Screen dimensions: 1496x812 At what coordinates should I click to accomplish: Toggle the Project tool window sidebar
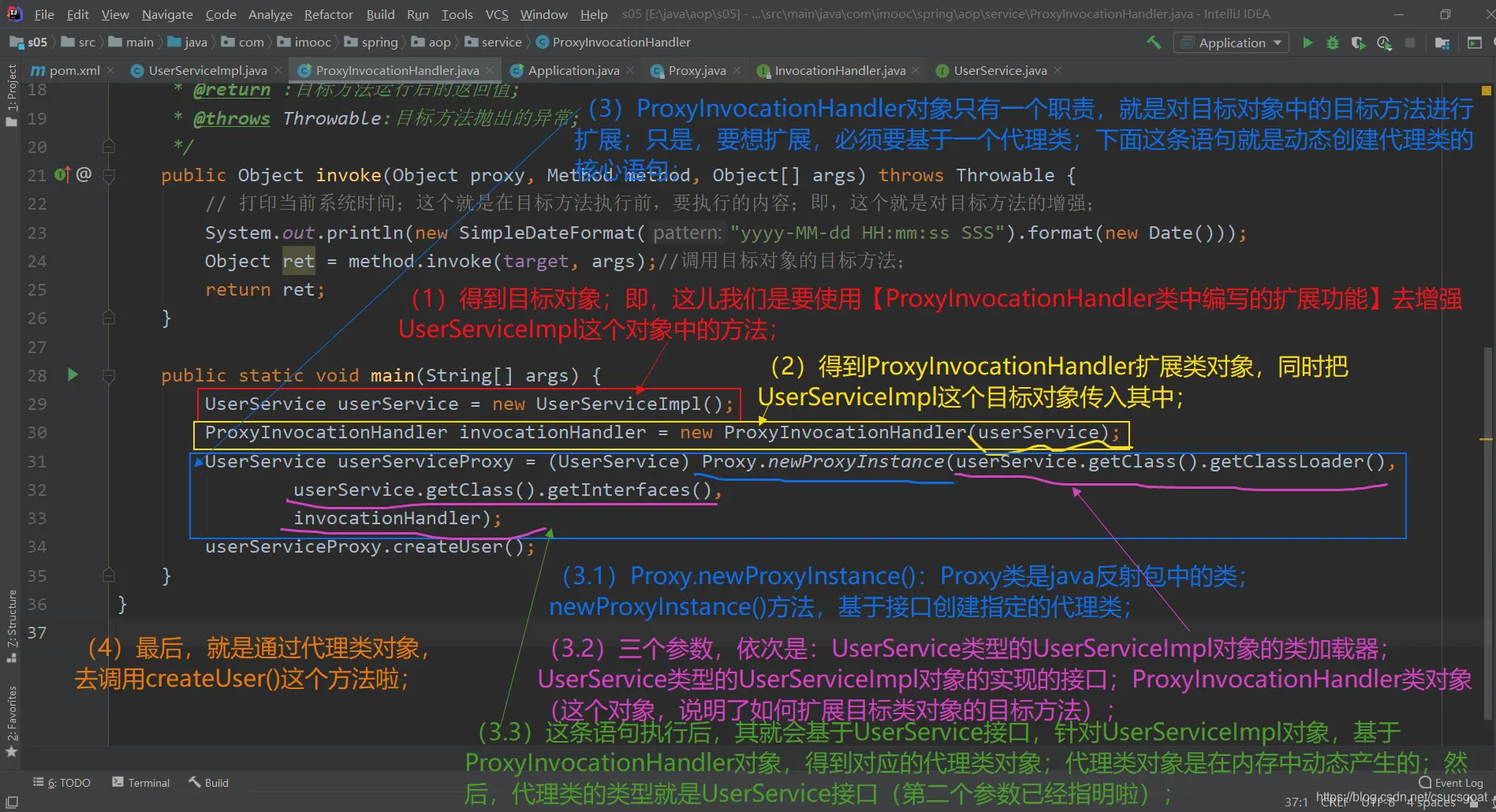11,95
